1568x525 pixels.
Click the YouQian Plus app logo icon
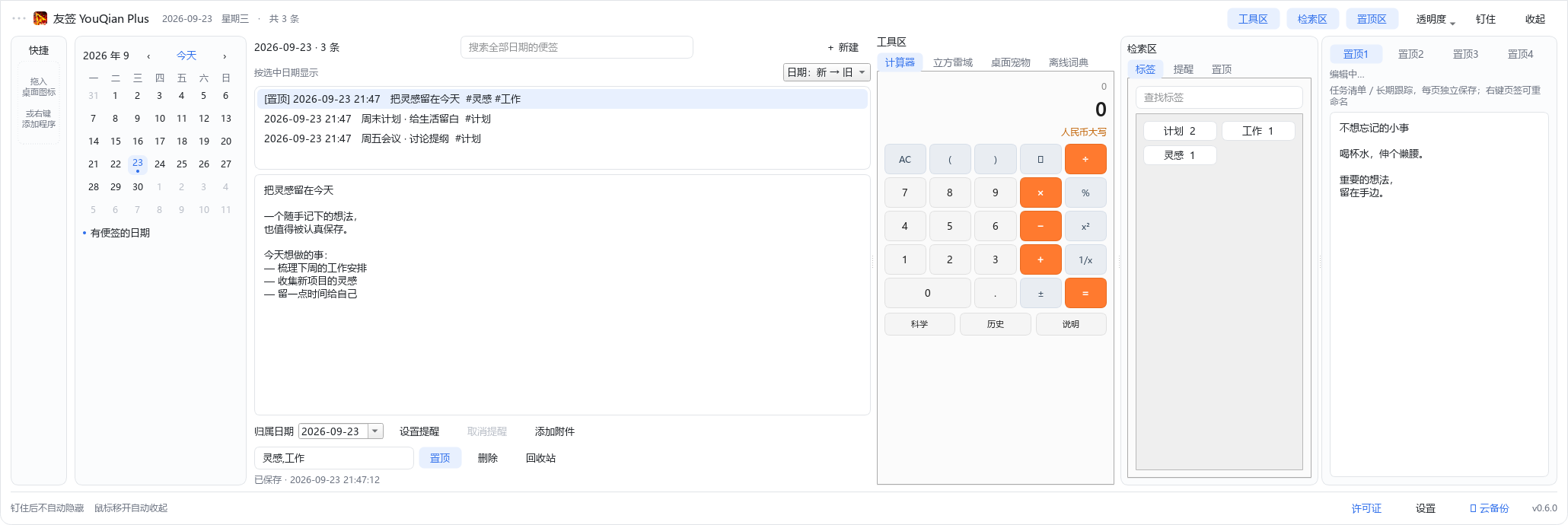[x=40, y=18]
